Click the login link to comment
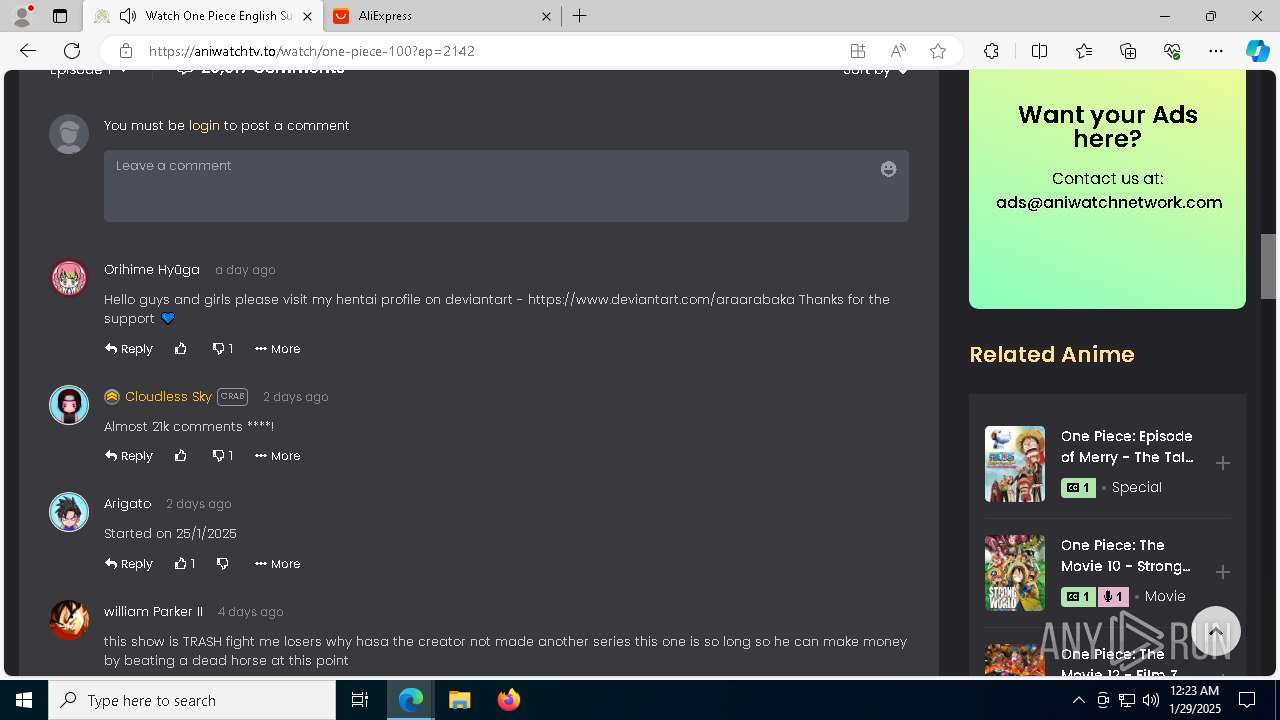This screenshot has width=1280, height=720. click(204, 125)
